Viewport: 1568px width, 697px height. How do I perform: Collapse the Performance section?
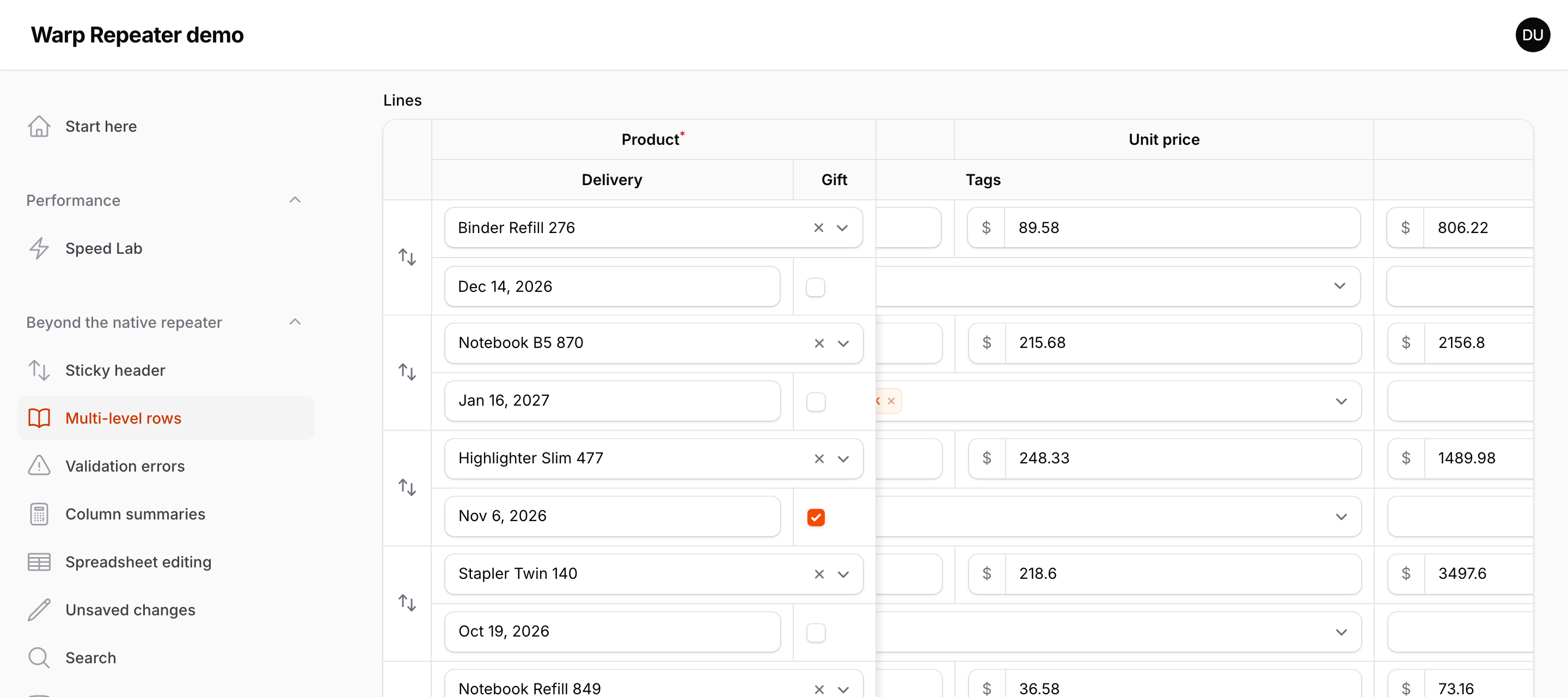295,200
